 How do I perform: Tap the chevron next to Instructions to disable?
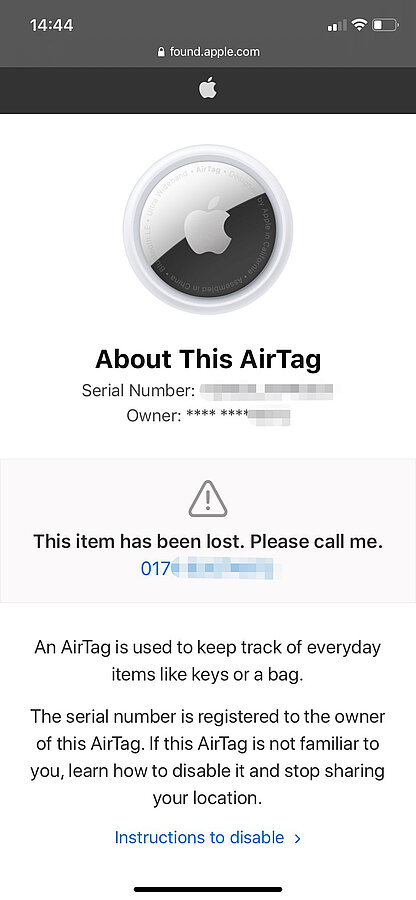pos(297,839)
